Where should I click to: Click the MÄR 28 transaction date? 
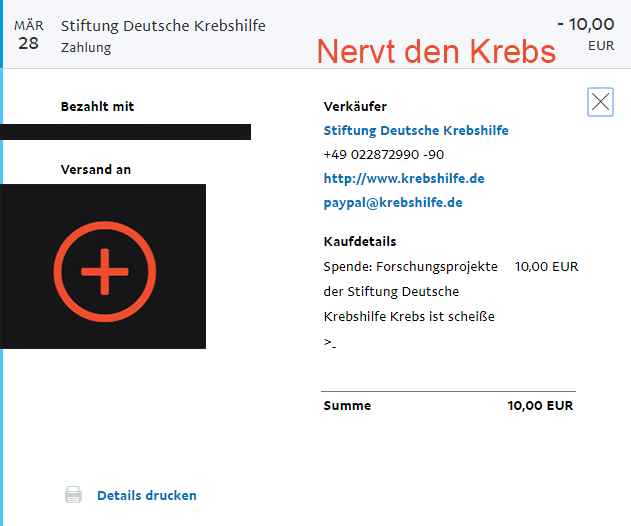pyautogui.click(x=29, y=35)
